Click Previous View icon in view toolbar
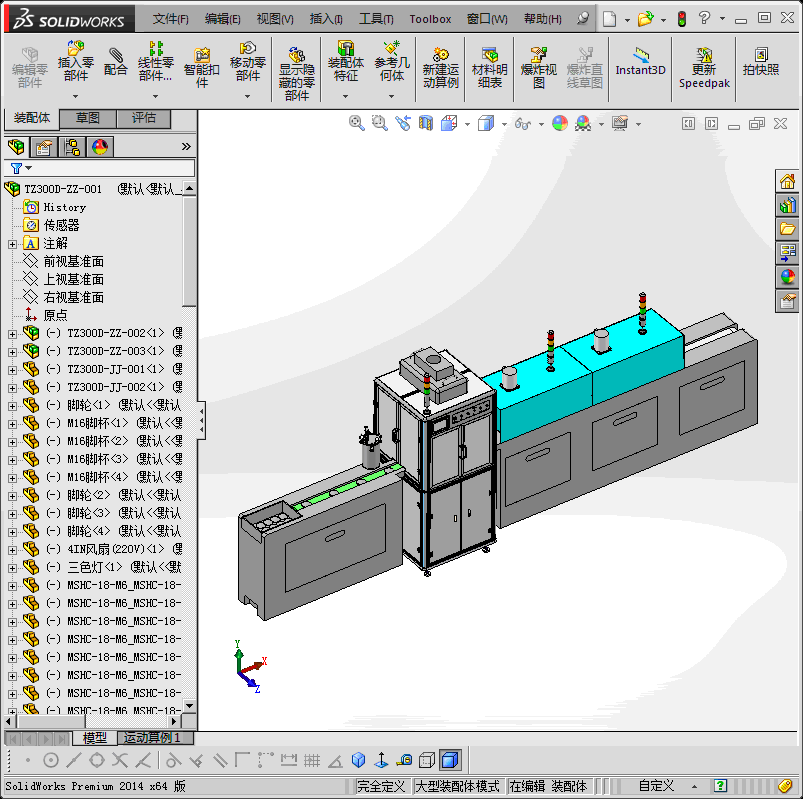803x799 pixels. click(x=403, y=123)
